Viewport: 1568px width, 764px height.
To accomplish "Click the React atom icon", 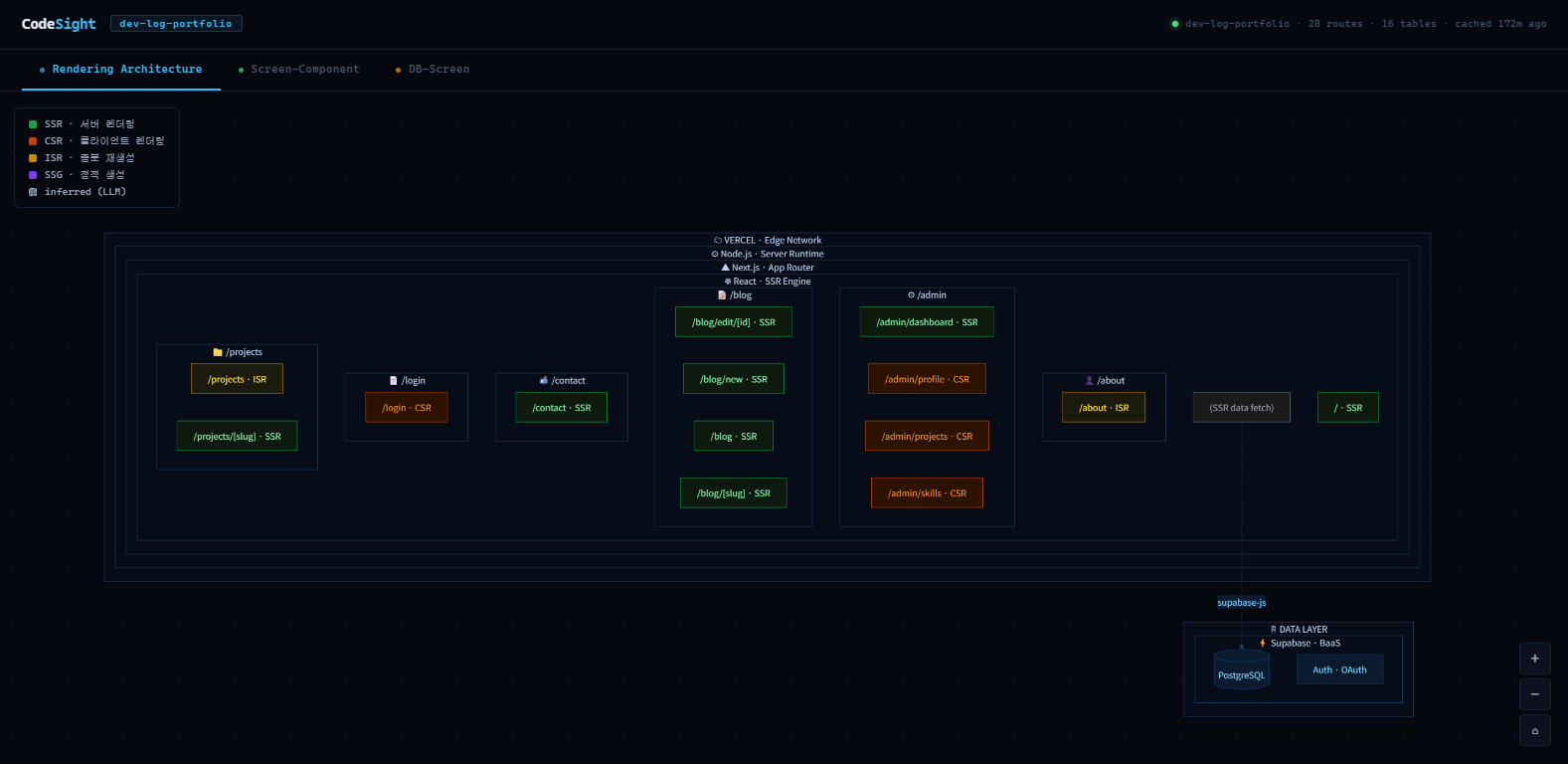I will point(728,282).
